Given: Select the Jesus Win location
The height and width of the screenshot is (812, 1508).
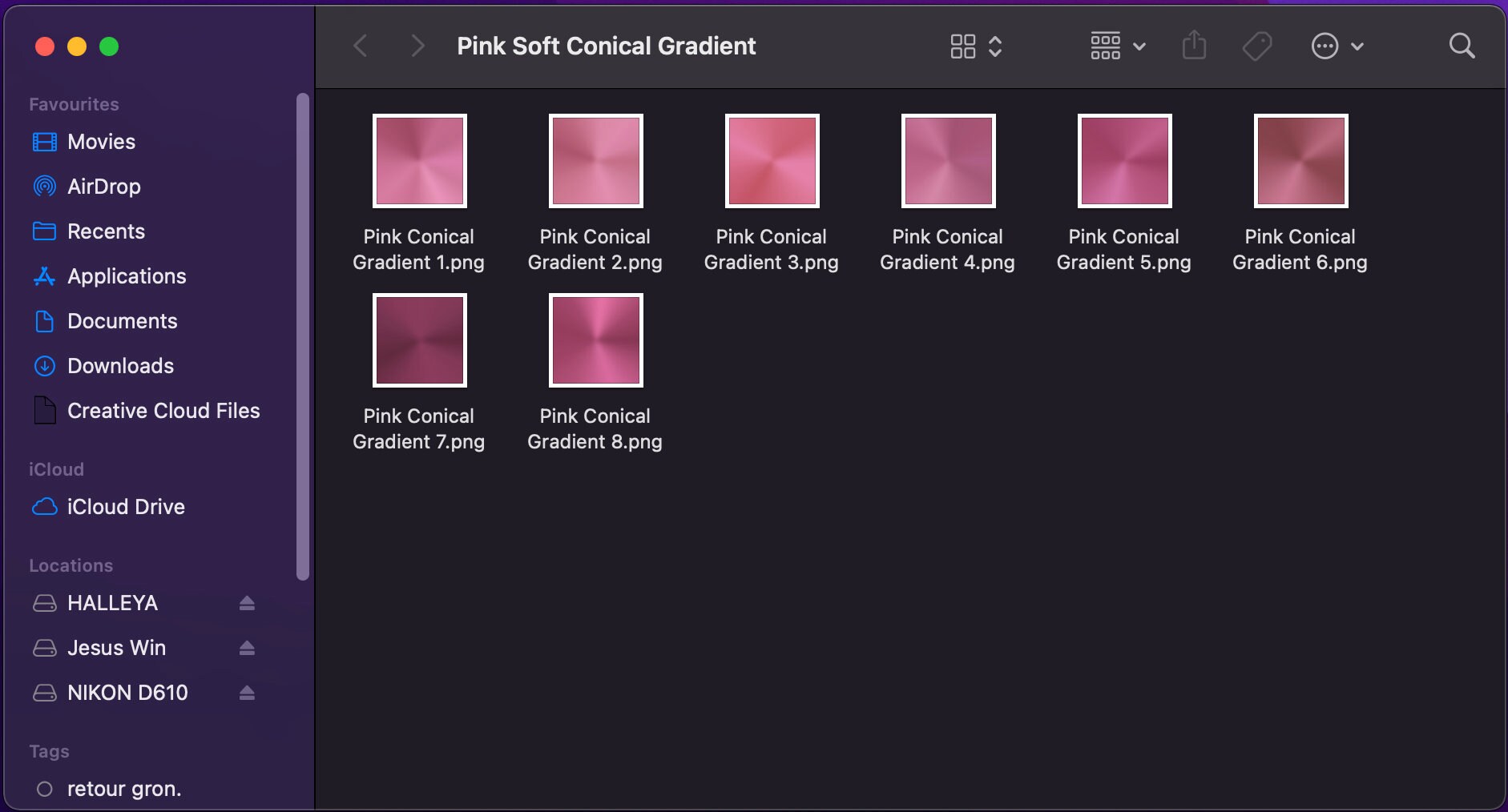Looking at the screenshot, I should tap(116, 648).
